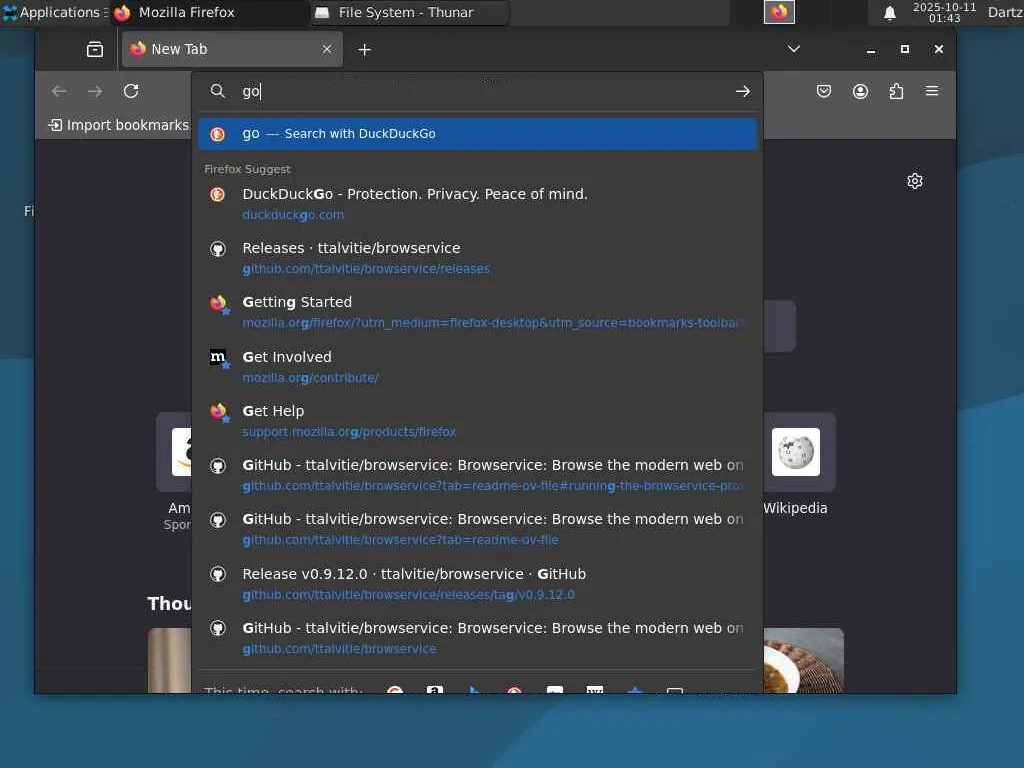Open the food story thumbnail on the new tab page
The width and height of the screenshot is (1024, 768).
[x=803, y=660]
